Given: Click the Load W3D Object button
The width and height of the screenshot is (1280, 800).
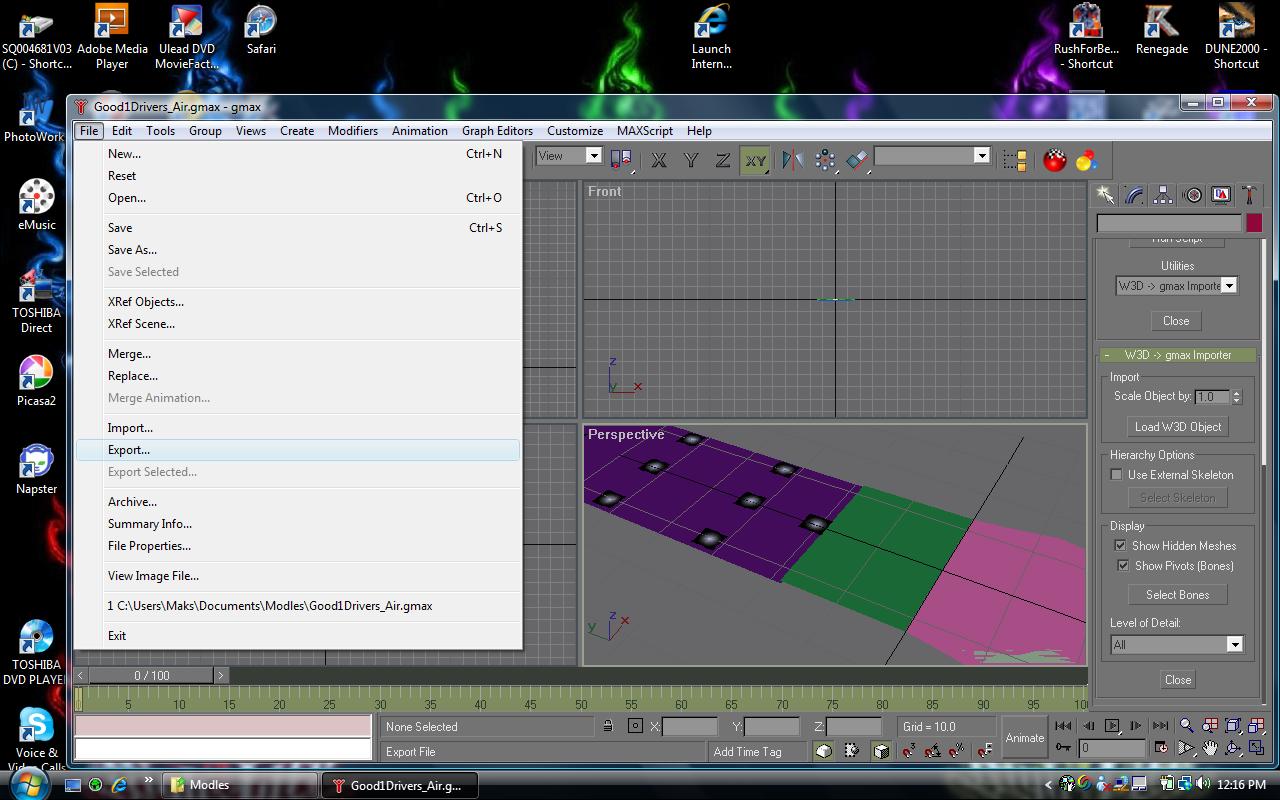Looking at the screenshot, I should [1177, 427].
